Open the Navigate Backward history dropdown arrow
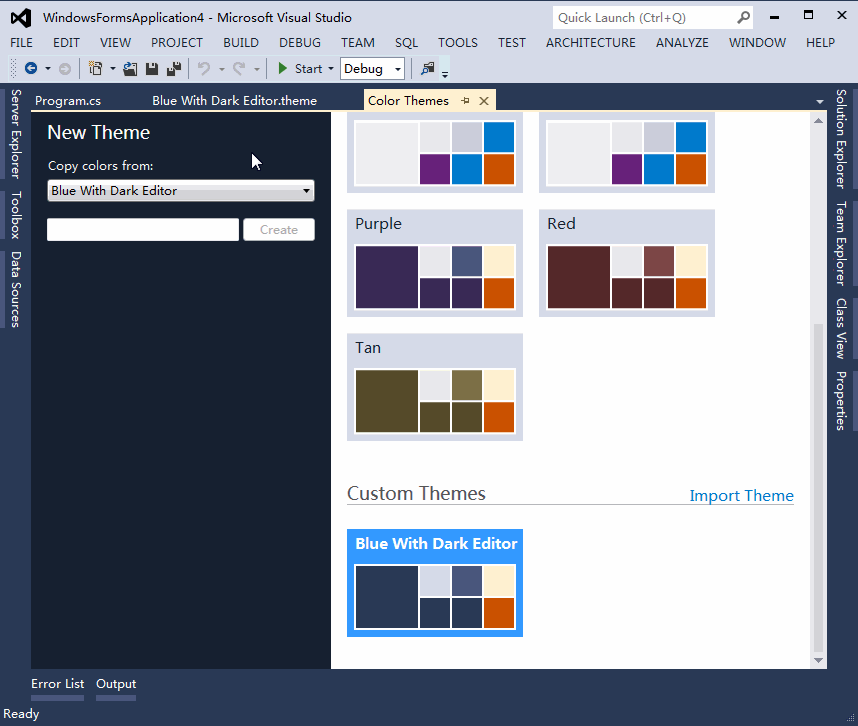The height and width of the screenshot is (726, 858). point(48,69)
